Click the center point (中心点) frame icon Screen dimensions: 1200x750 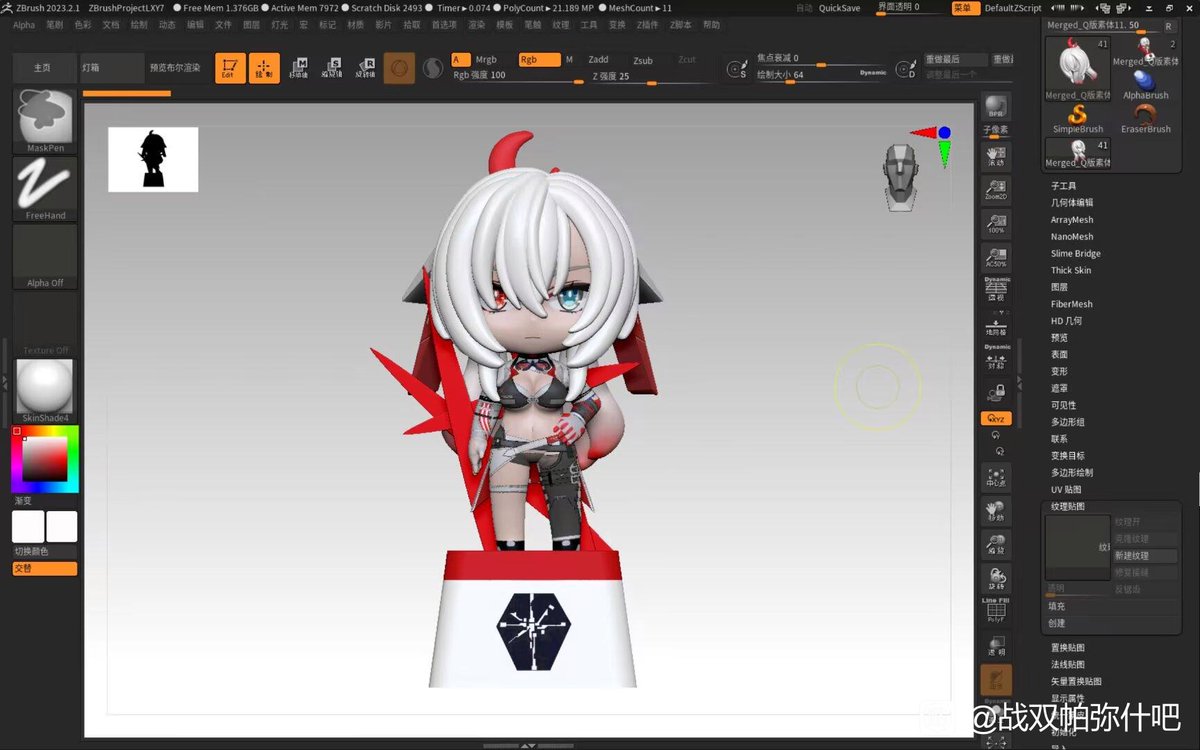pos(996,478)
